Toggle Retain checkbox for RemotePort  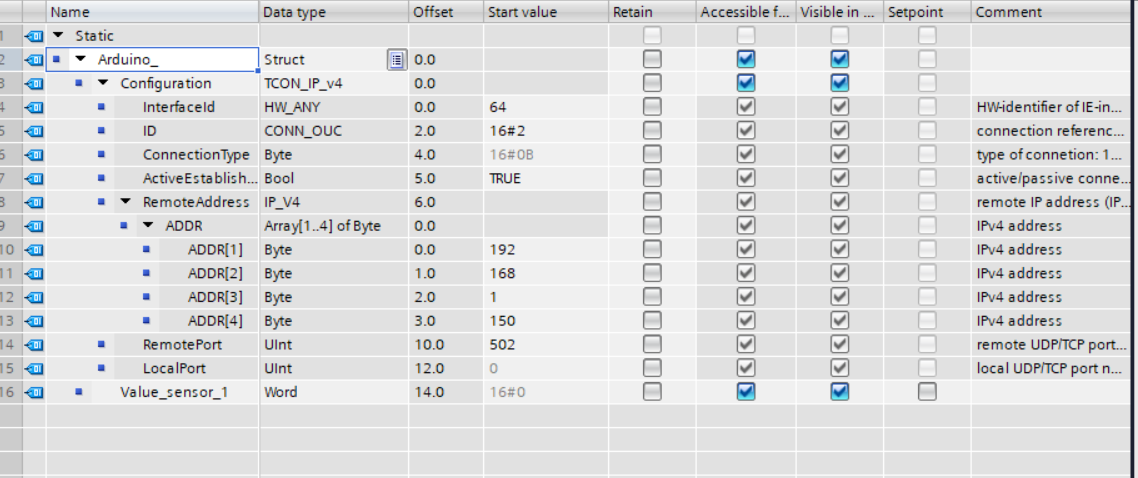coord(652,345)
